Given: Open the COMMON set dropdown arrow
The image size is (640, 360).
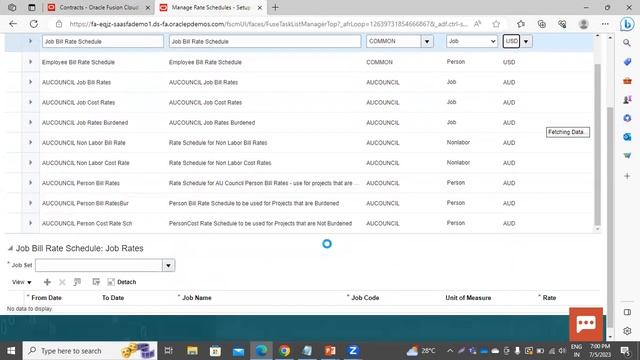Looking at the screenshot, I should pos(427,41).
